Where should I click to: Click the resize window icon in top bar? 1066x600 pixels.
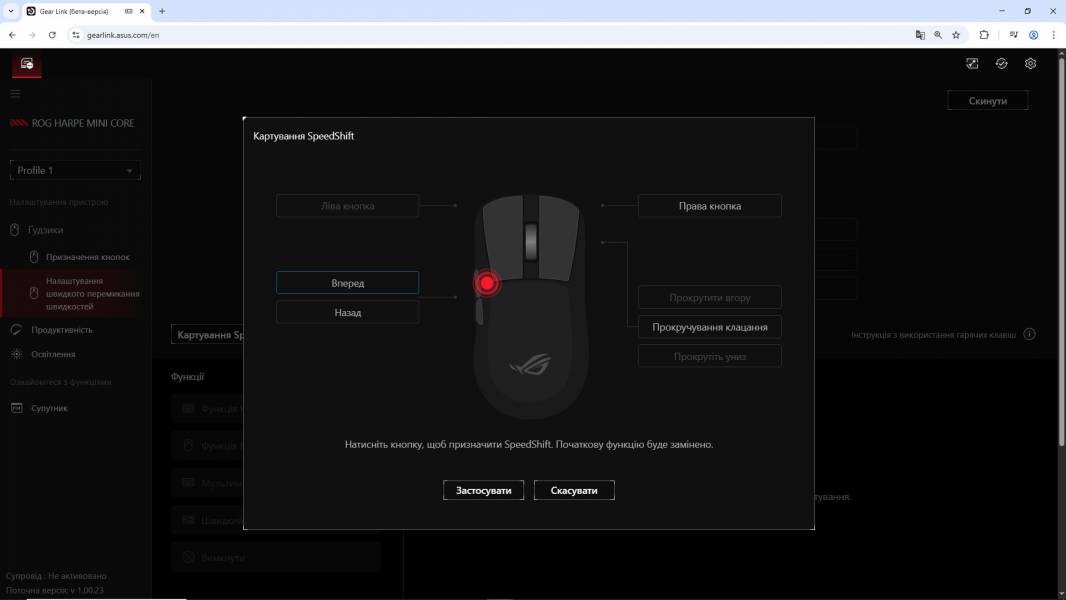pos(971,63)
